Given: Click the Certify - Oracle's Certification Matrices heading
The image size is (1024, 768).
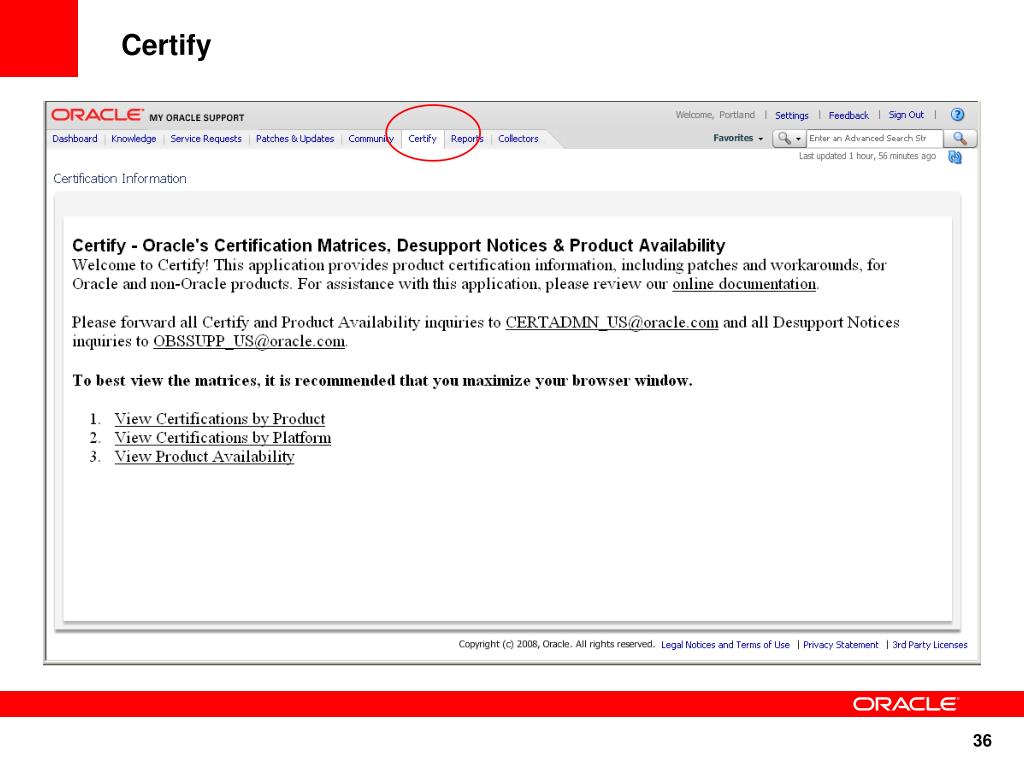Looking at the screenshot, I should 398,246.
